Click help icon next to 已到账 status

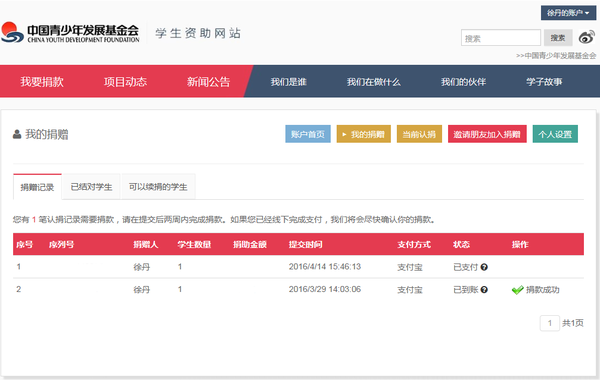click(484, 290)
